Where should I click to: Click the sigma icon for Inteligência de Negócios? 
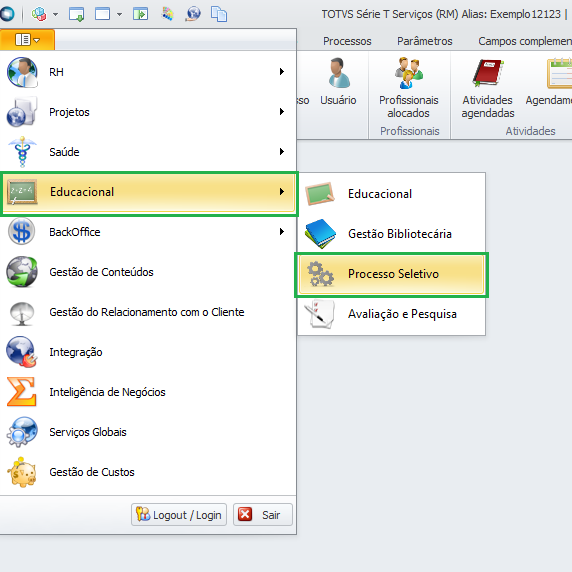[x=22, y=392]
